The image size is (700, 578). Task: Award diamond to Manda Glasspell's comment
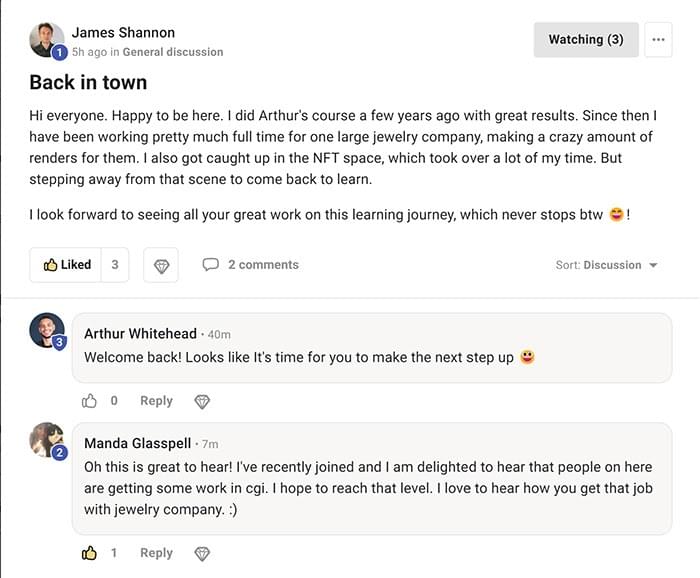click(202, 554)
